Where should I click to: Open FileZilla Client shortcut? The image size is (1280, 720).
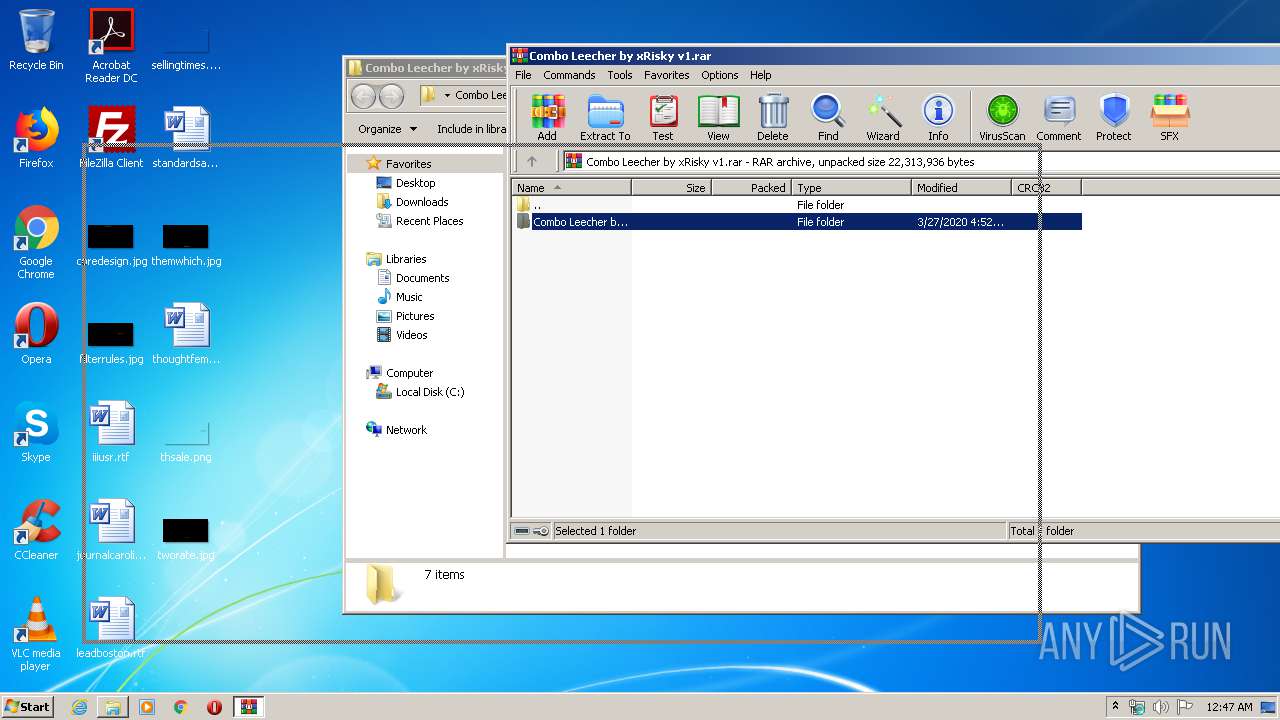coord(111,138)
